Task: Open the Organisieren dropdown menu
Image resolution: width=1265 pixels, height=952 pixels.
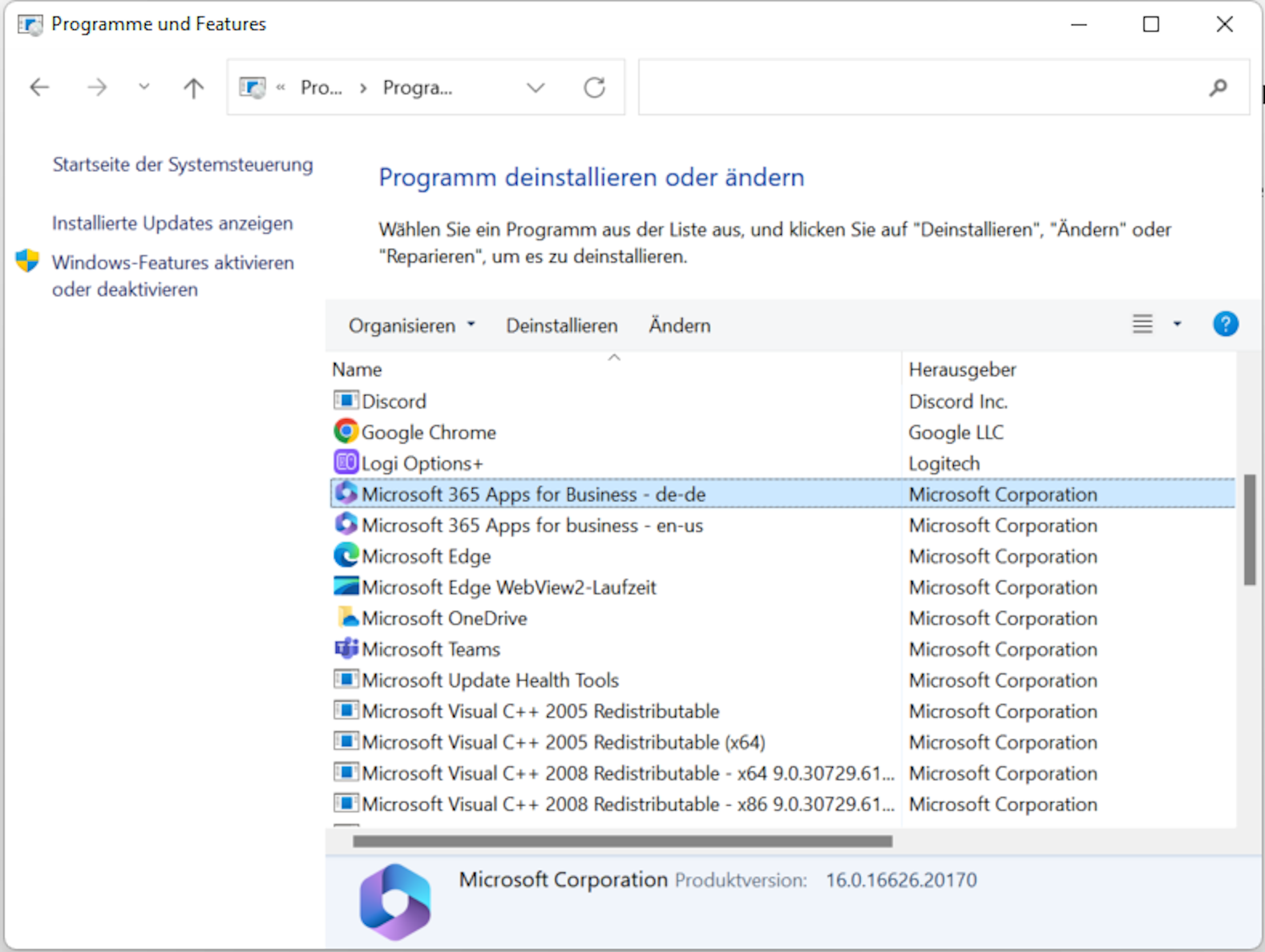Action: [x=411, y=325]
